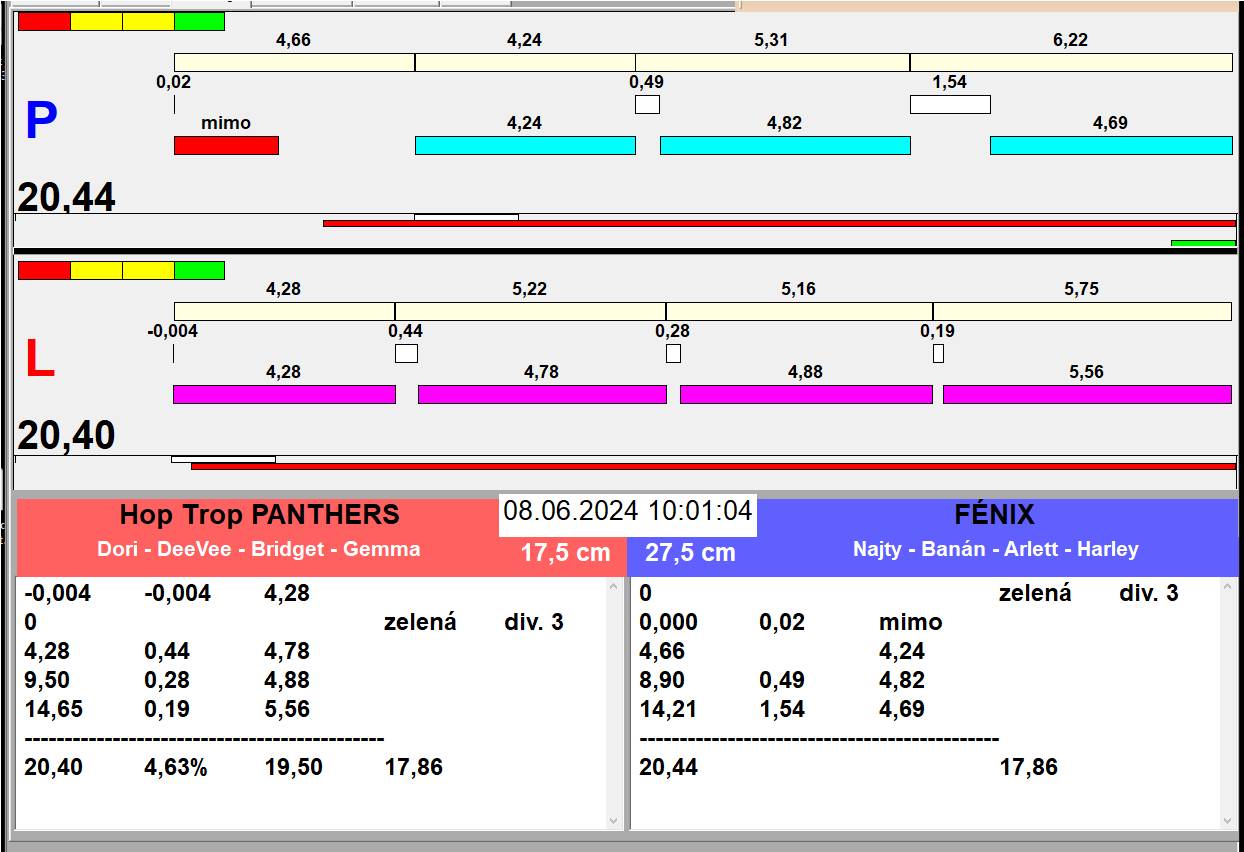Click the small green bar in lane P
This screenshot has width=1244, height=852.
[1203, 242]
